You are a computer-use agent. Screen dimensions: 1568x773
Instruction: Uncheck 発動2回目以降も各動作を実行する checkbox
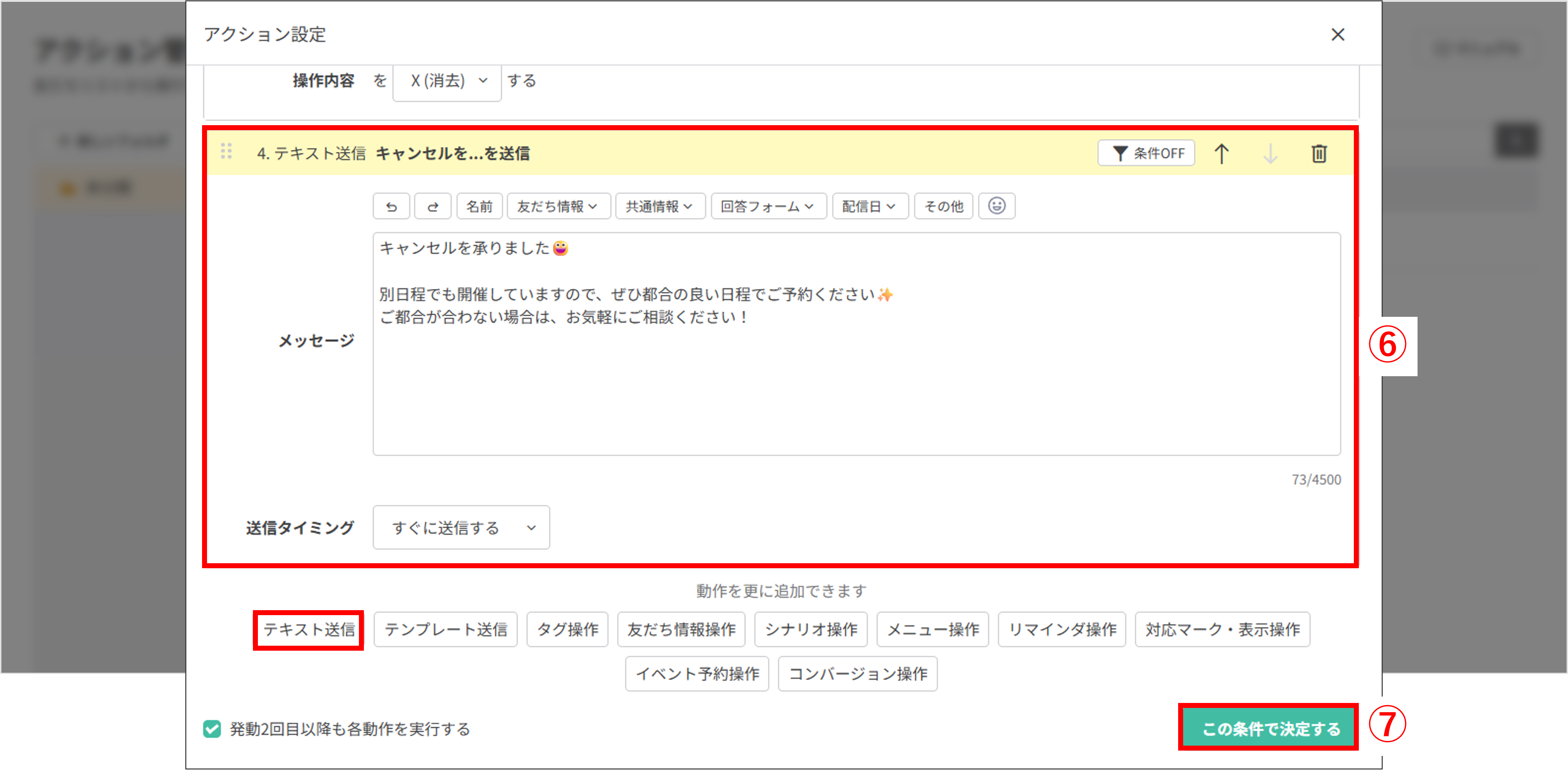pos(212,729)
